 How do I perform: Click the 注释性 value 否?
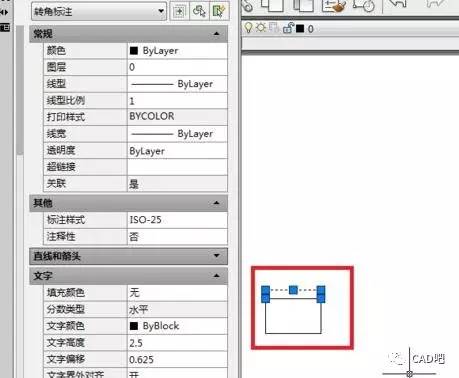(x=177, y=237)
